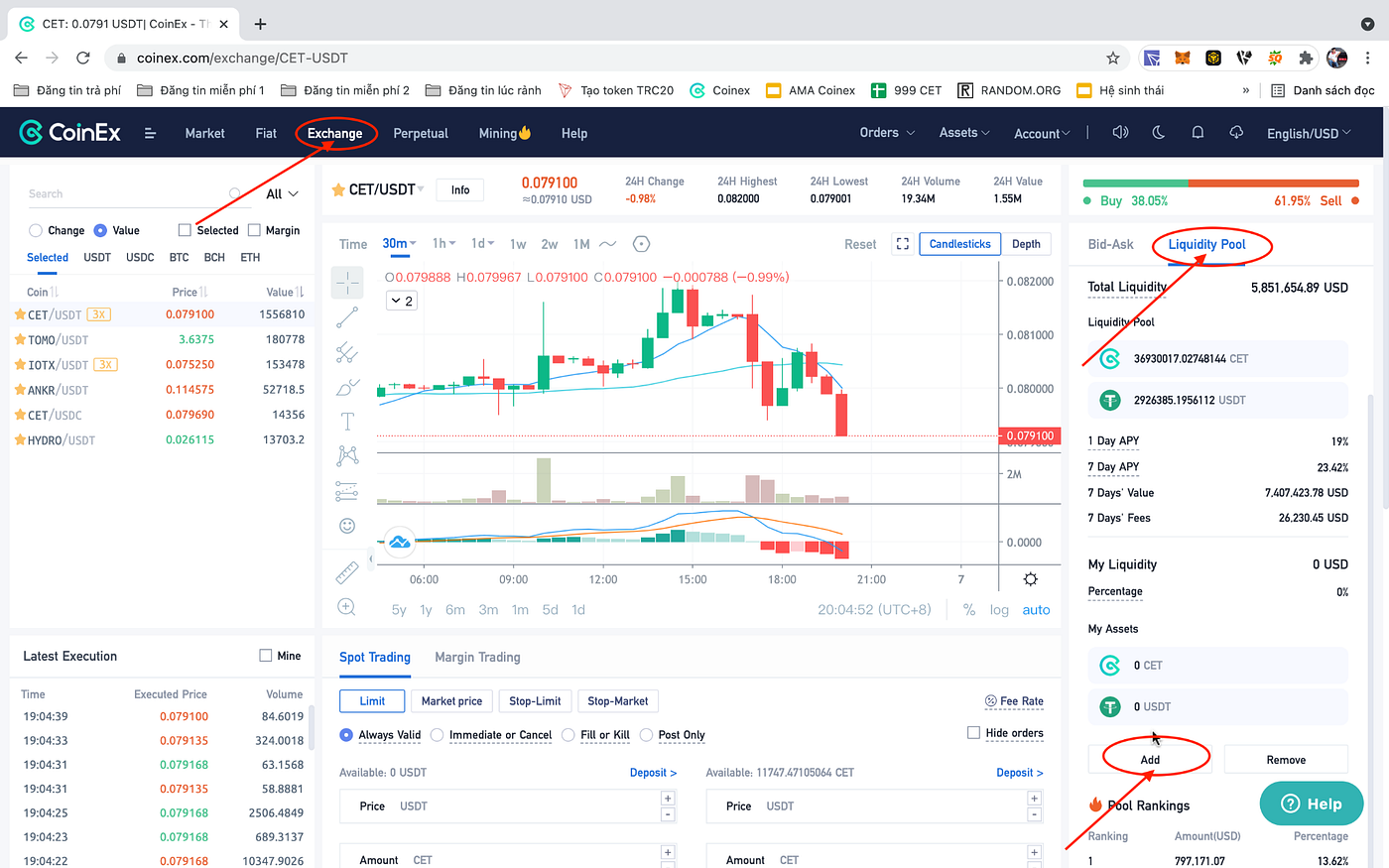
Task: Select the trend line drawing tool
Action: 347,317
